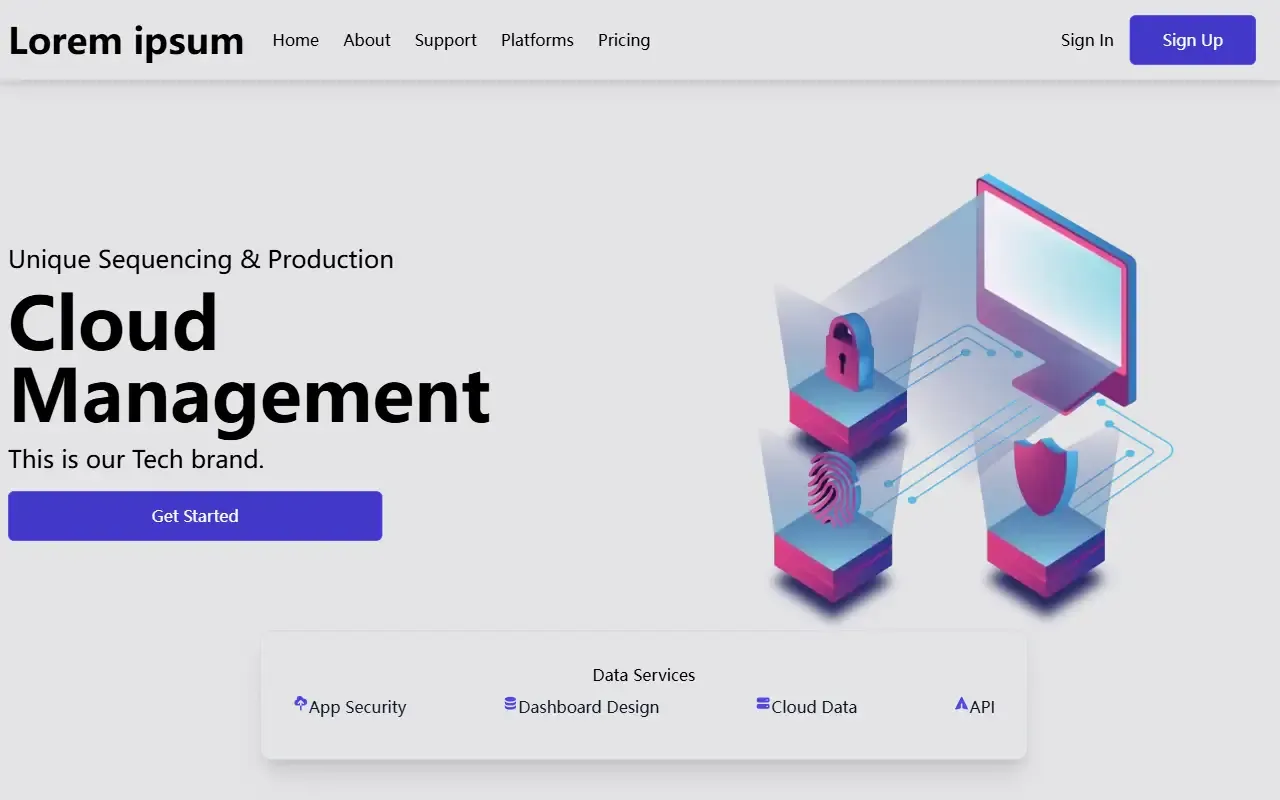Click the Sign In link

point(1087,40)
